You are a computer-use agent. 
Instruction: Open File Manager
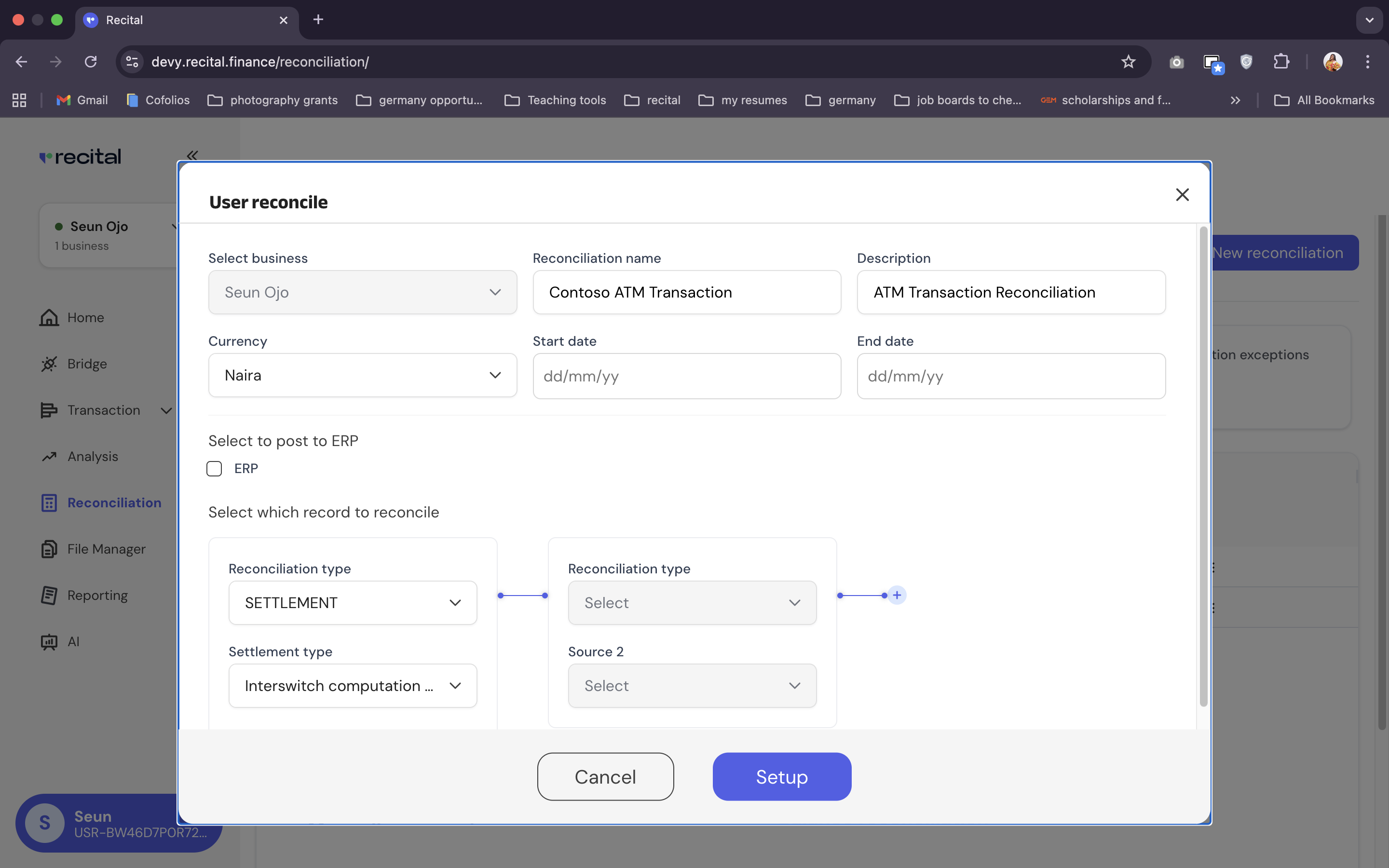point(106,549)
